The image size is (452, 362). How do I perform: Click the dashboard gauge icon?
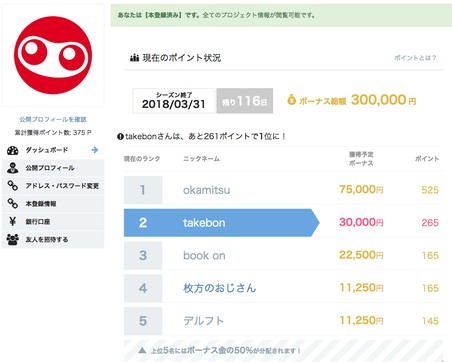click(x=13, y=150)
